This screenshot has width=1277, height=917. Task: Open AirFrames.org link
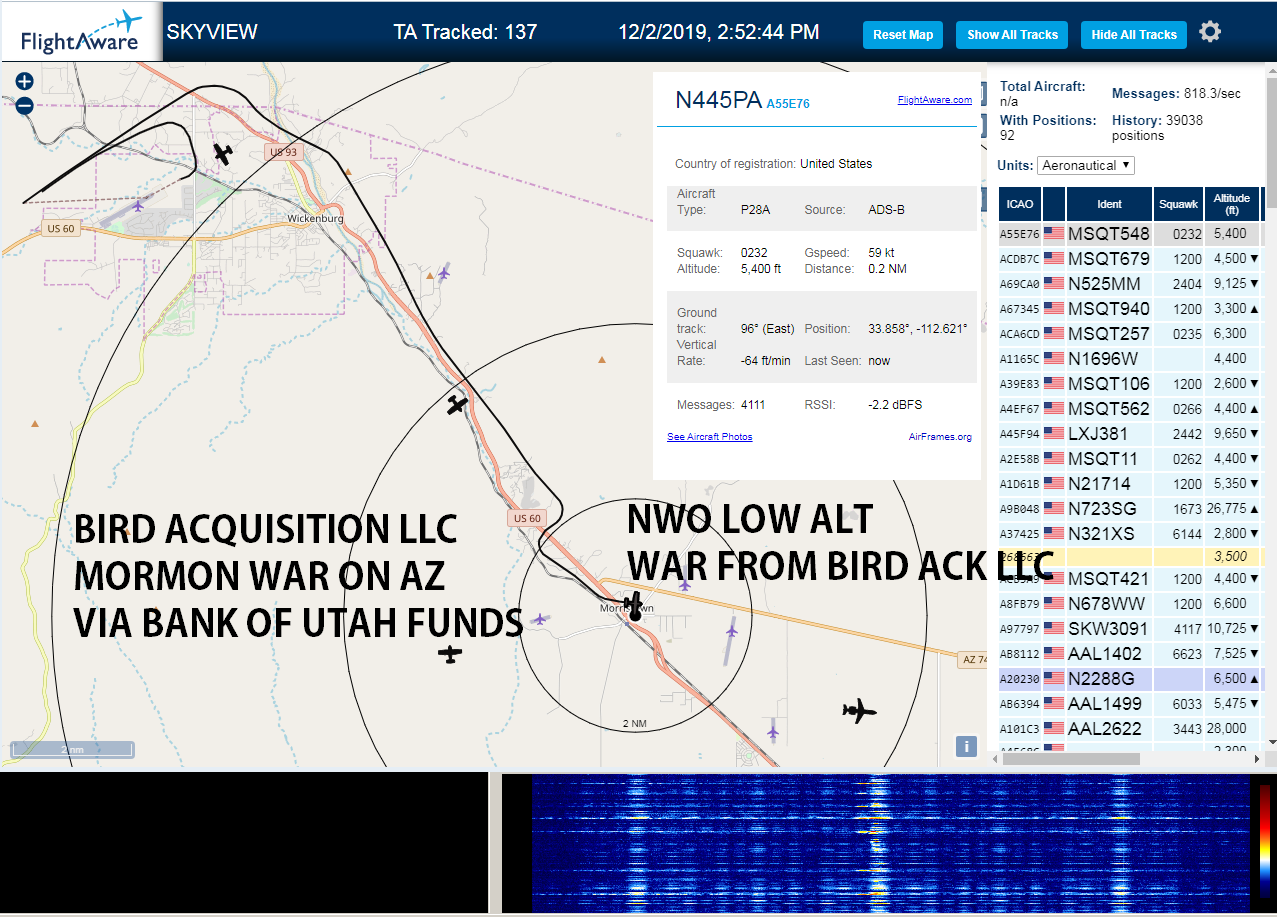[x=940, y=437]
